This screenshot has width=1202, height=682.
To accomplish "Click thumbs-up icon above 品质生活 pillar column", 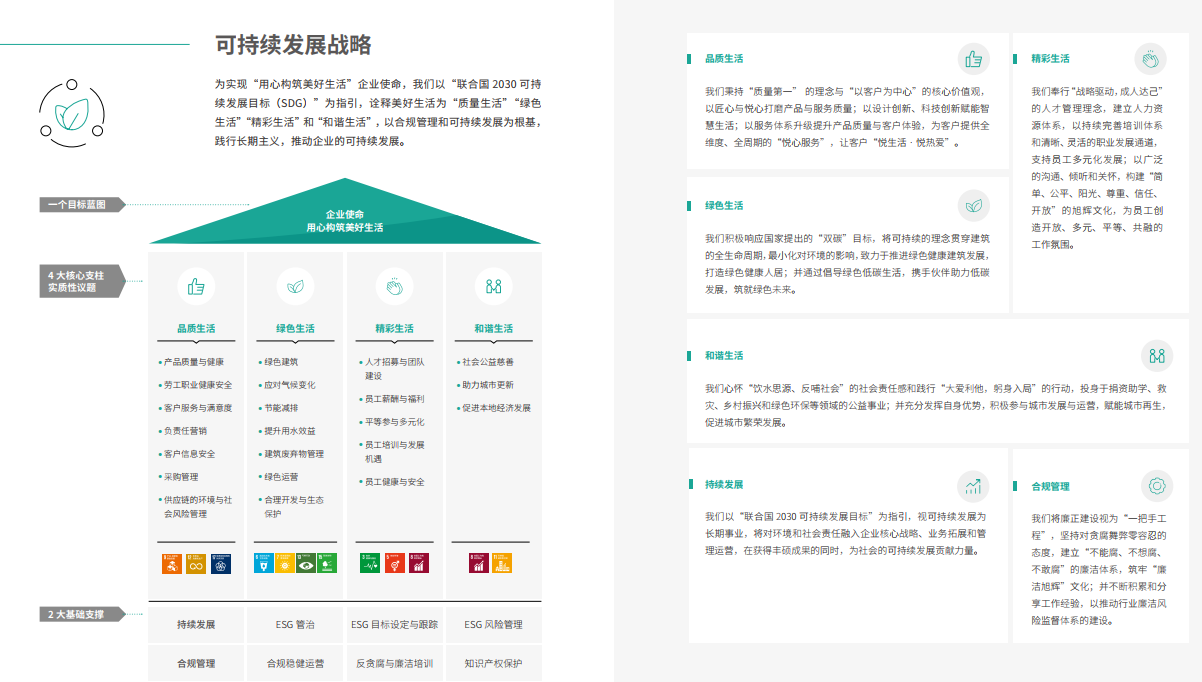I will tap(196, 286).
